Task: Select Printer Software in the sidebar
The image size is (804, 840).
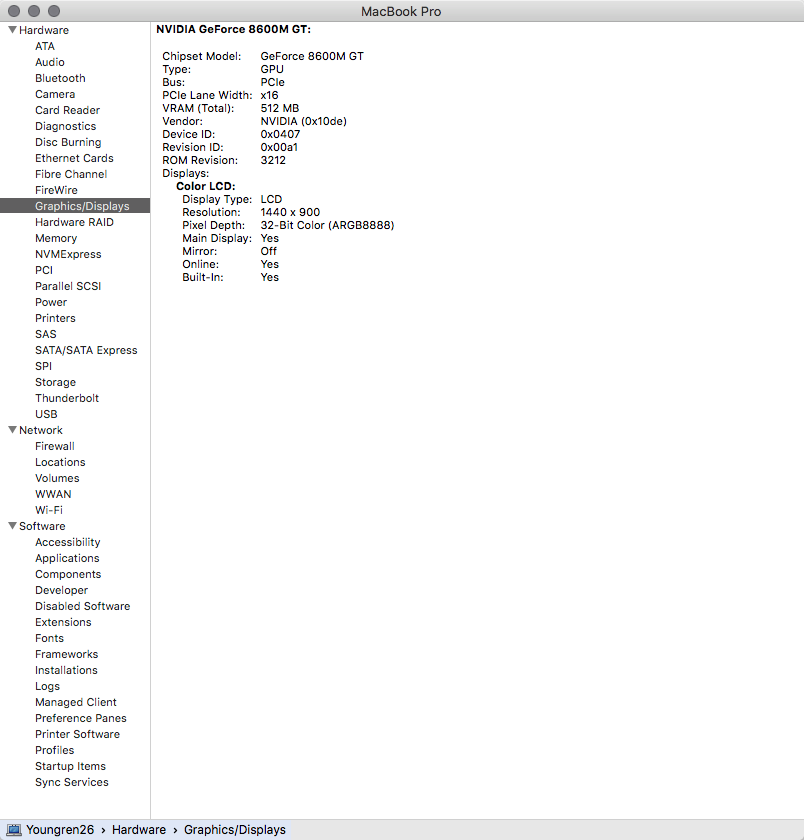Action: point(77,734)
